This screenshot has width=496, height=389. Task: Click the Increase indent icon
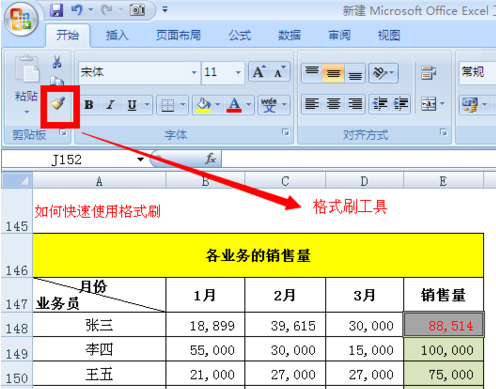(x=400, y=104)
